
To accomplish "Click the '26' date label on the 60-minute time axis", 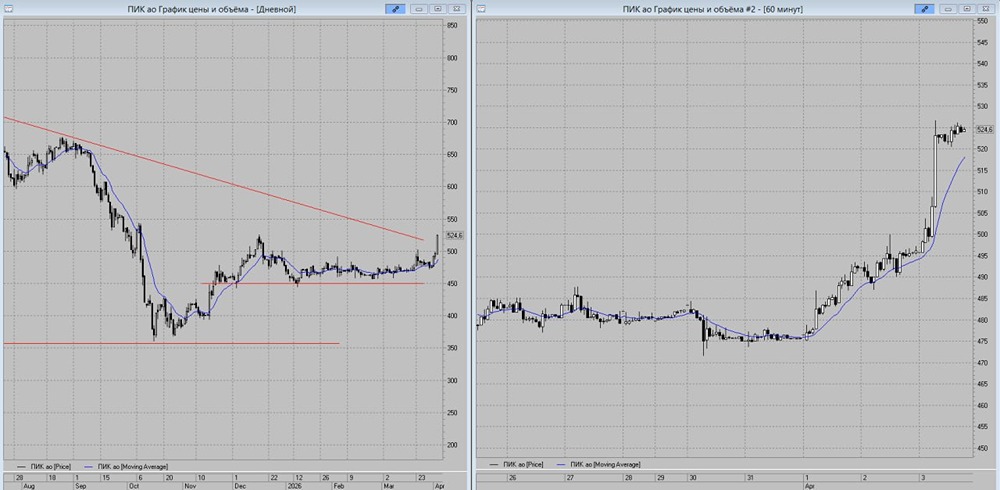I will 512,477.
